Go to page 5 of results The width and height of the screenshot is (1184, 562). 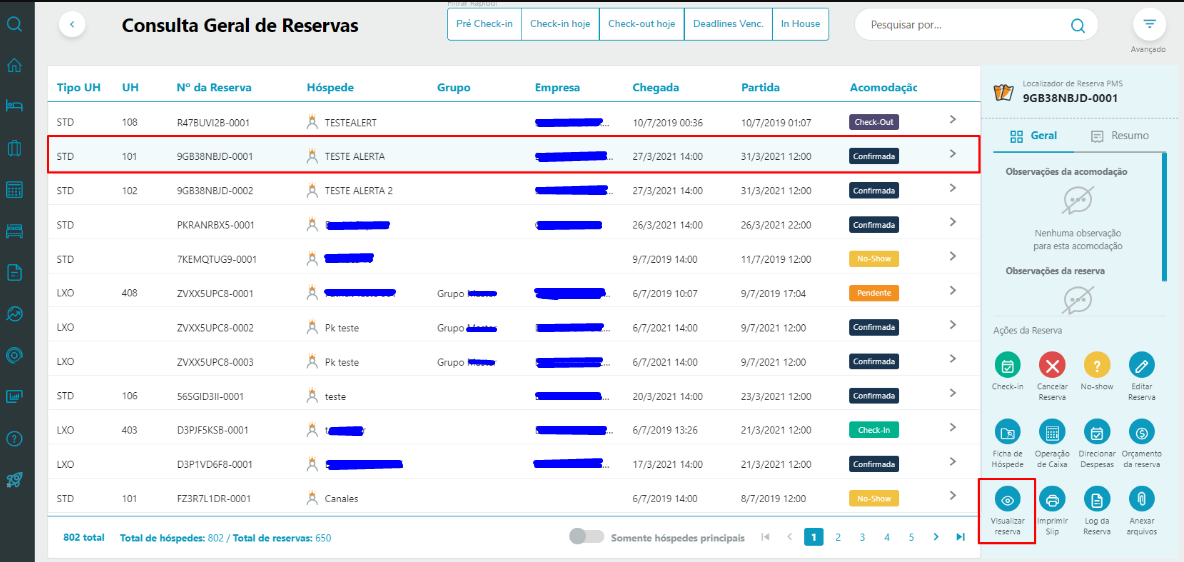click(911, 537)
